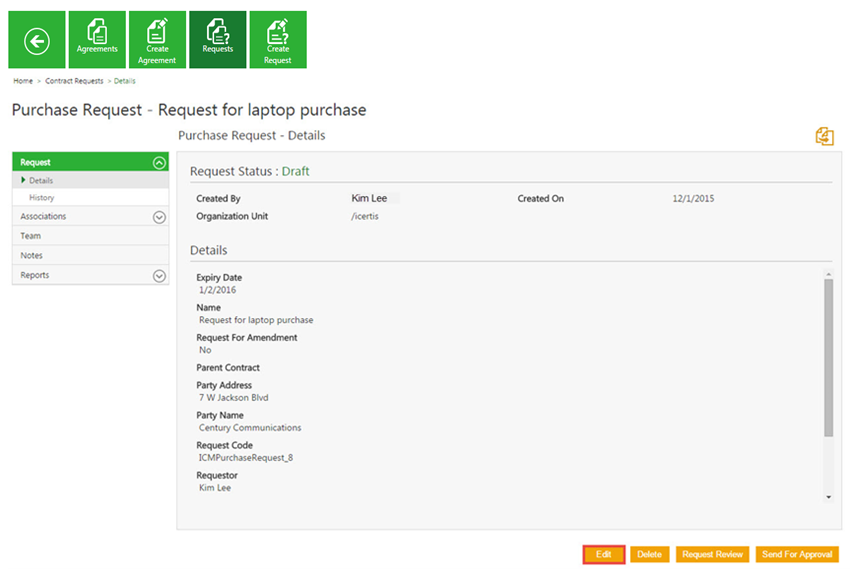Open the Create Request tile
850x569 pixels.
[278, 40]
